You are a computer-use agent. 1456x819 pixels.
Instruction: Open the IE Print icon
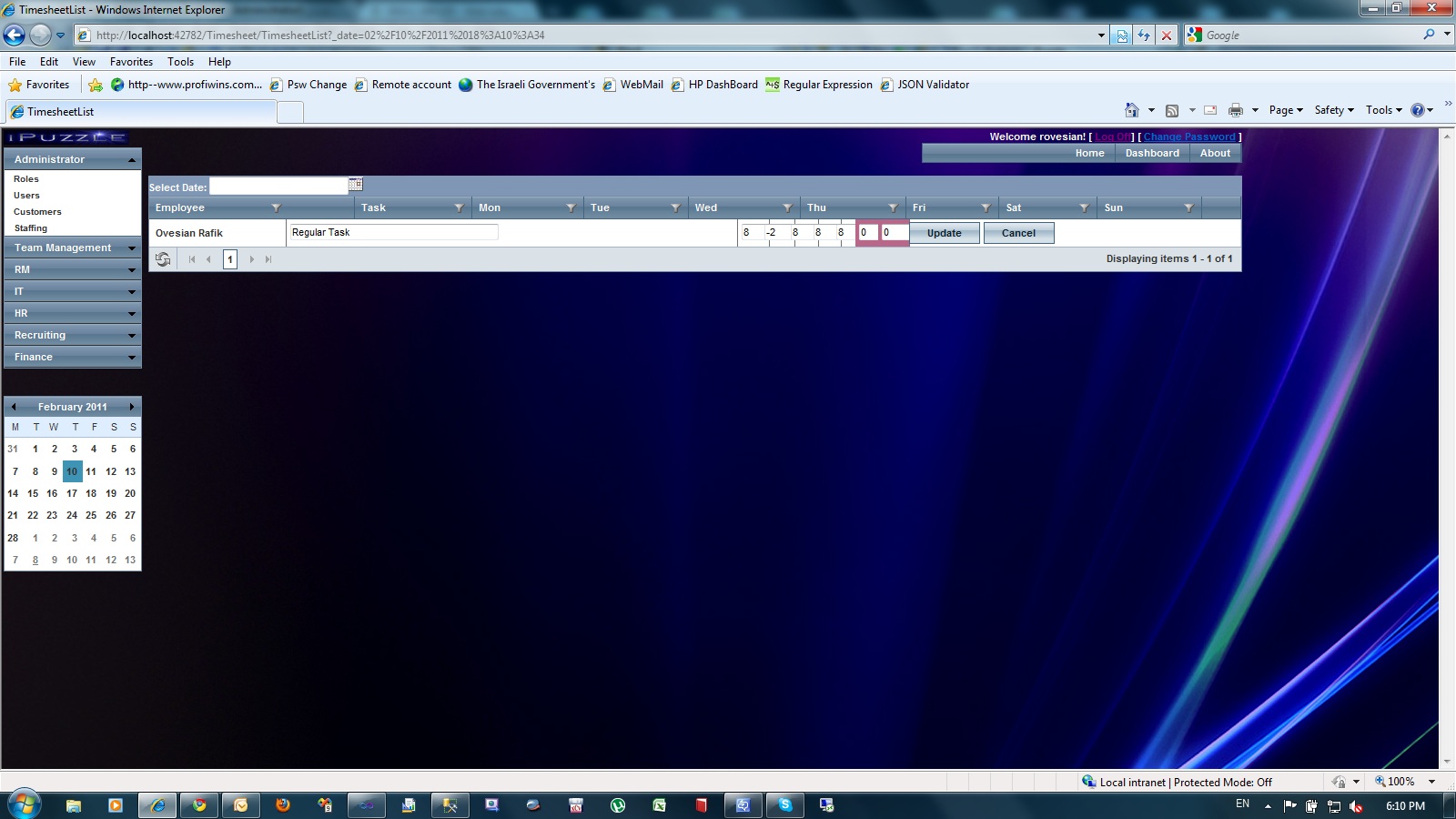(1235, 110)
